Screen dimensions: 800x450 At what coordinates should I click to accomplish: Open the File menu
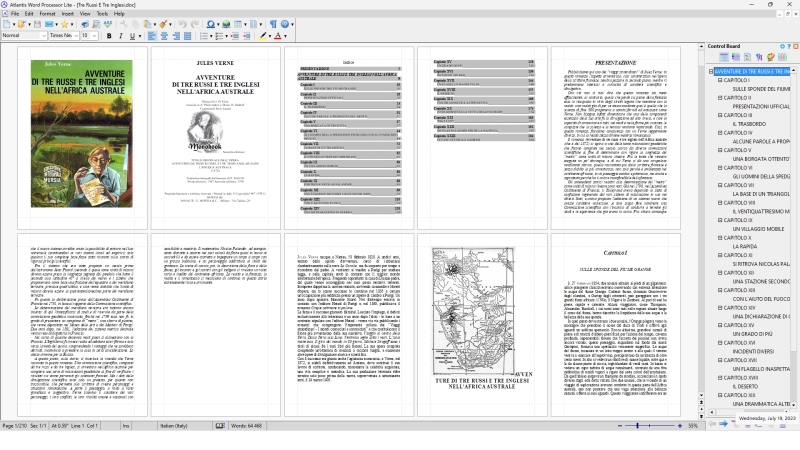tap(15, 14)
